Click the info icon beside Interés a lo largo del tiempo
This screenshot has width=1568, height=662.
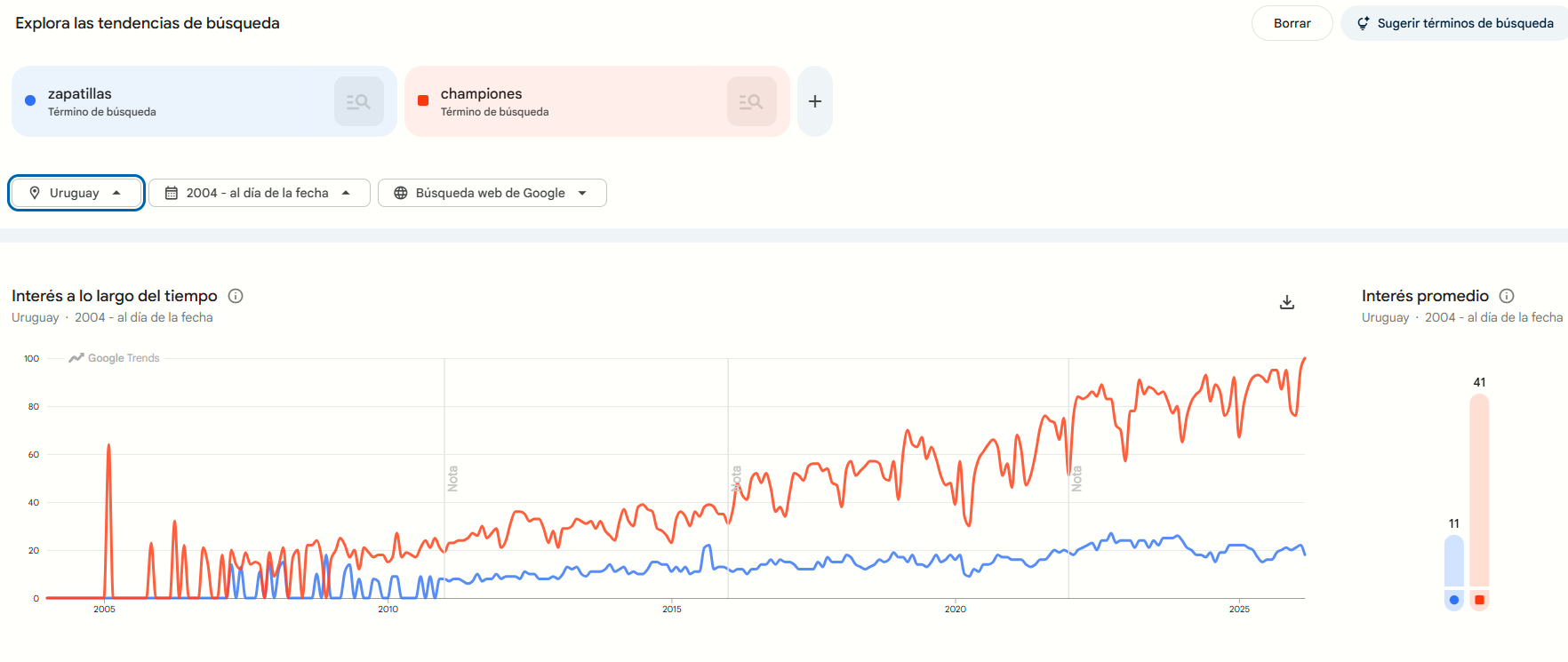(x=236, y=296)
